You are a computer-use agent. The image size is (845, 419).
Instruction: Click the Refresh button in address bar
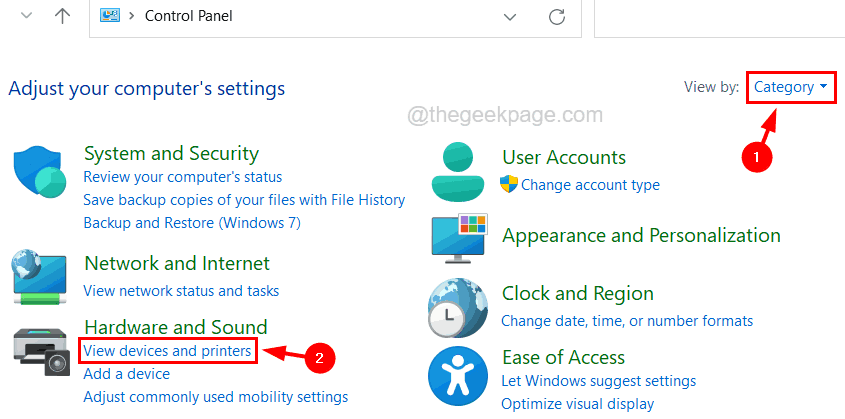pos(557,16)
